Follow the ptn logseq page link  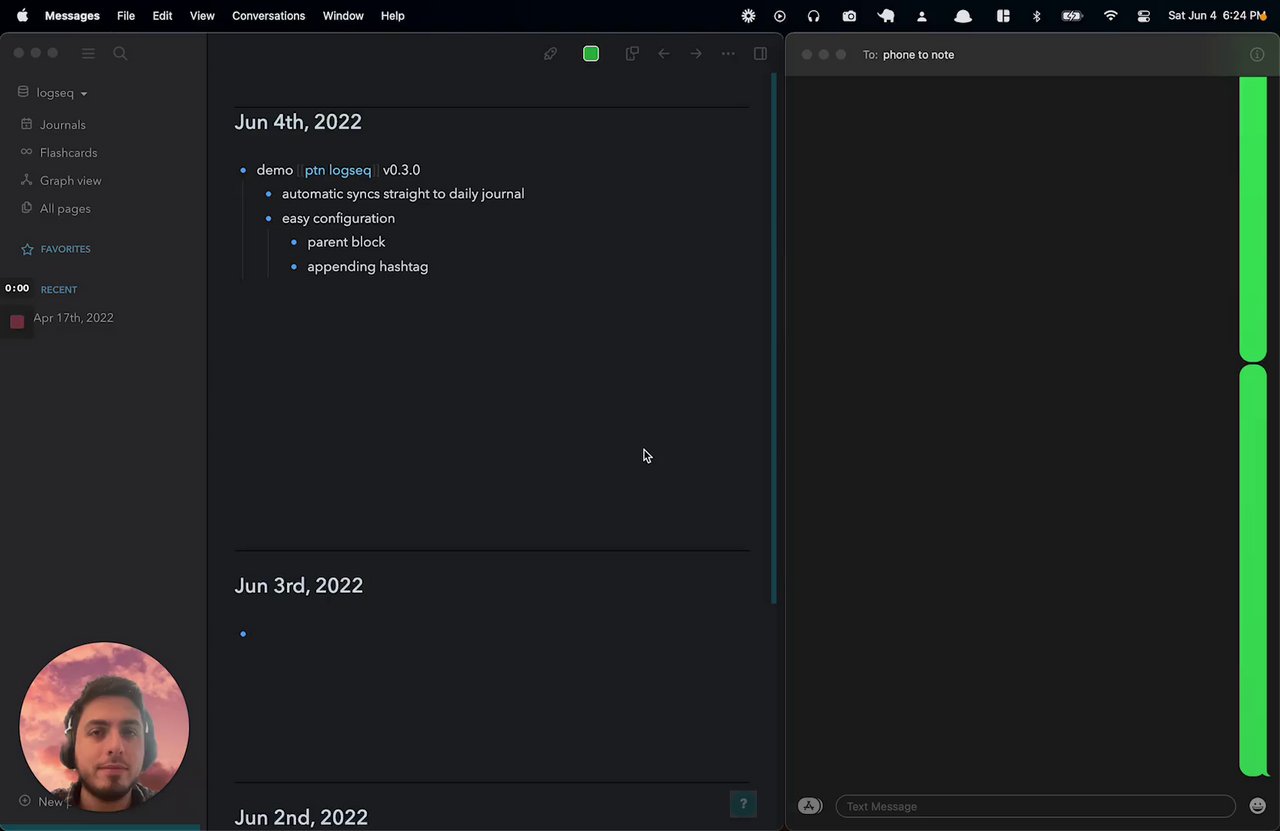(338, 170)
